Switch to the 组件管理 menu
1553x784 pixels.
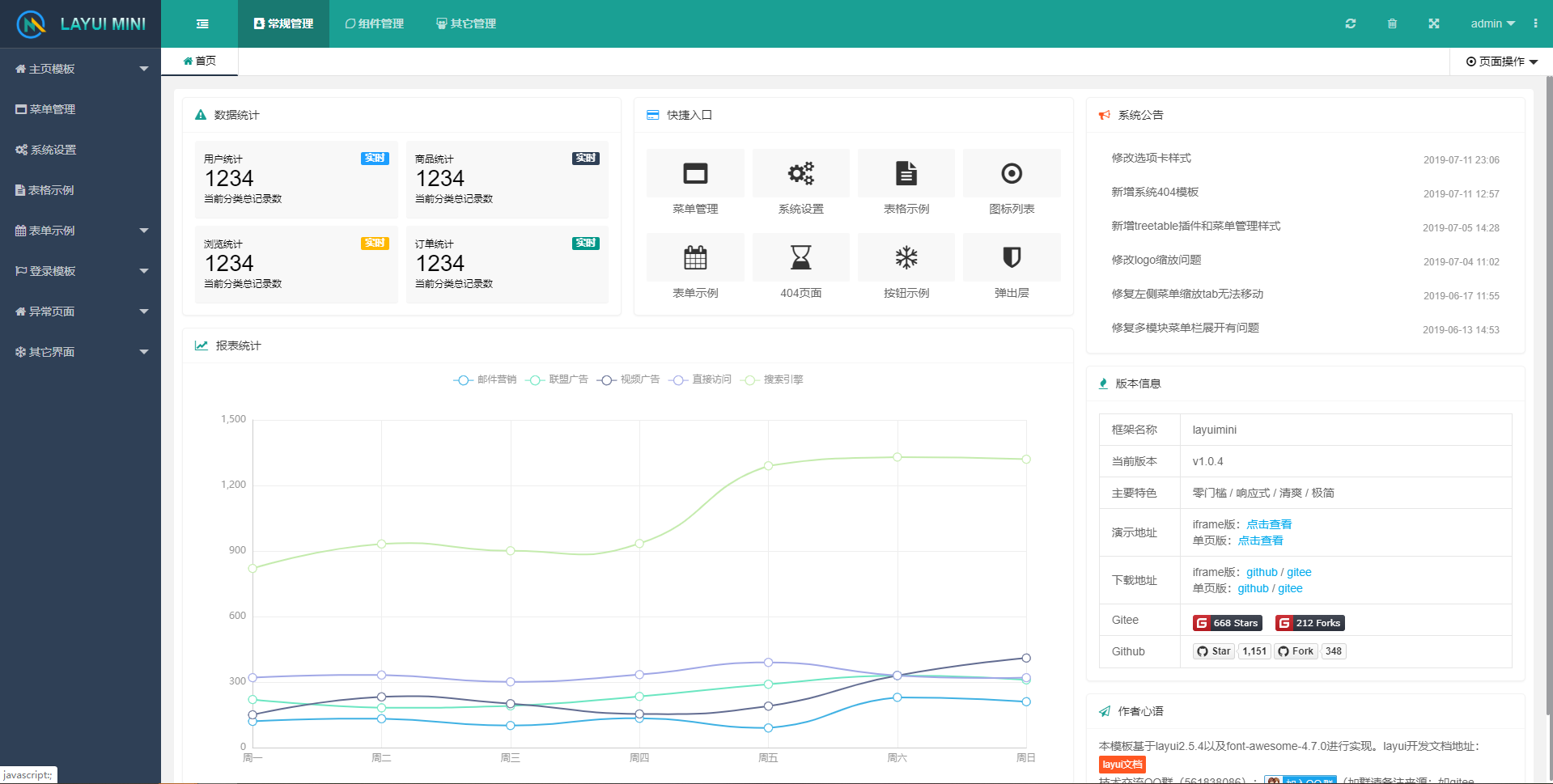click(374, 23)
